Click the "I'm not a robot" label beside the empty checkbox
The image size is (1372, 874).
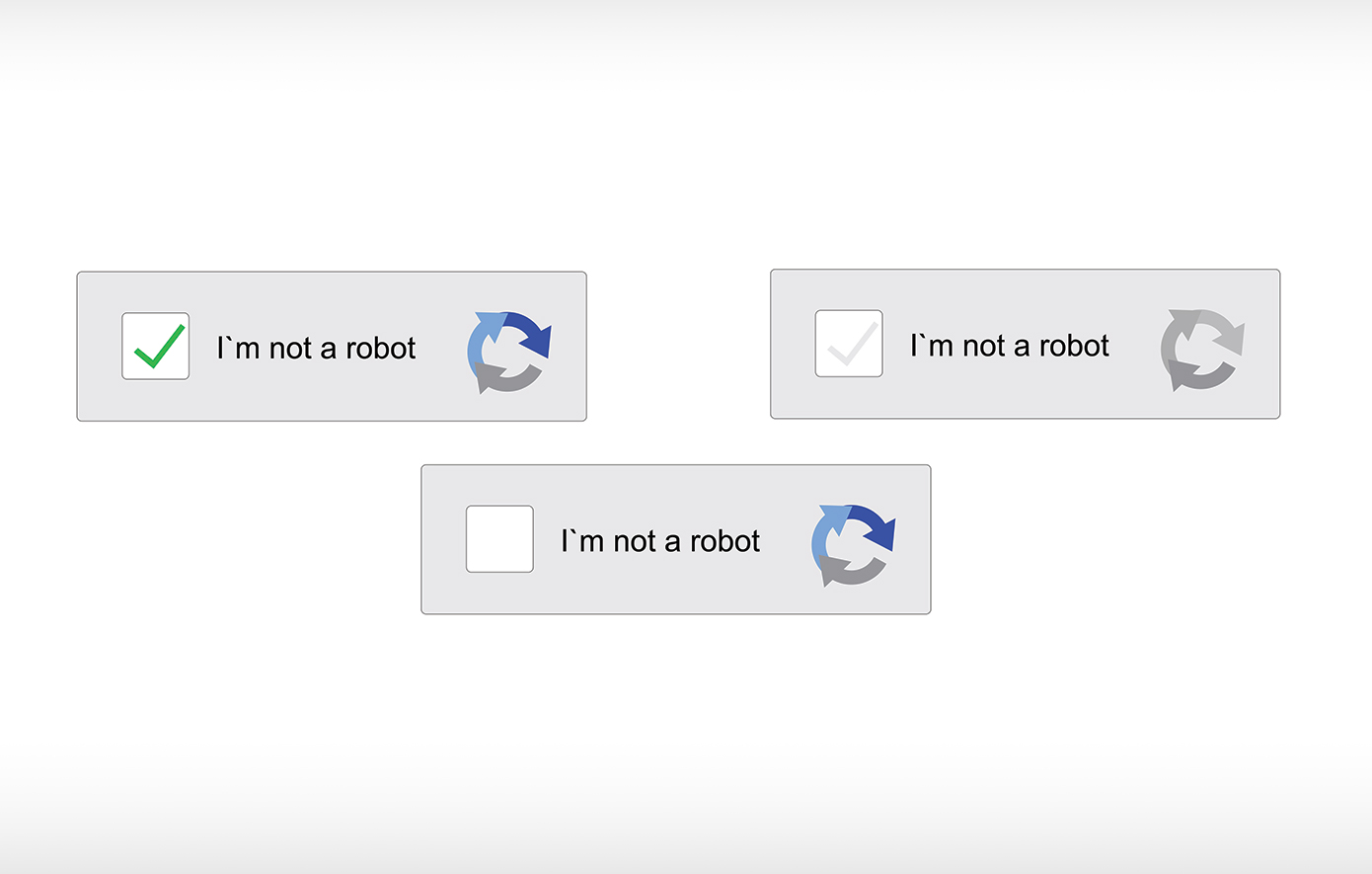point(660,540)
